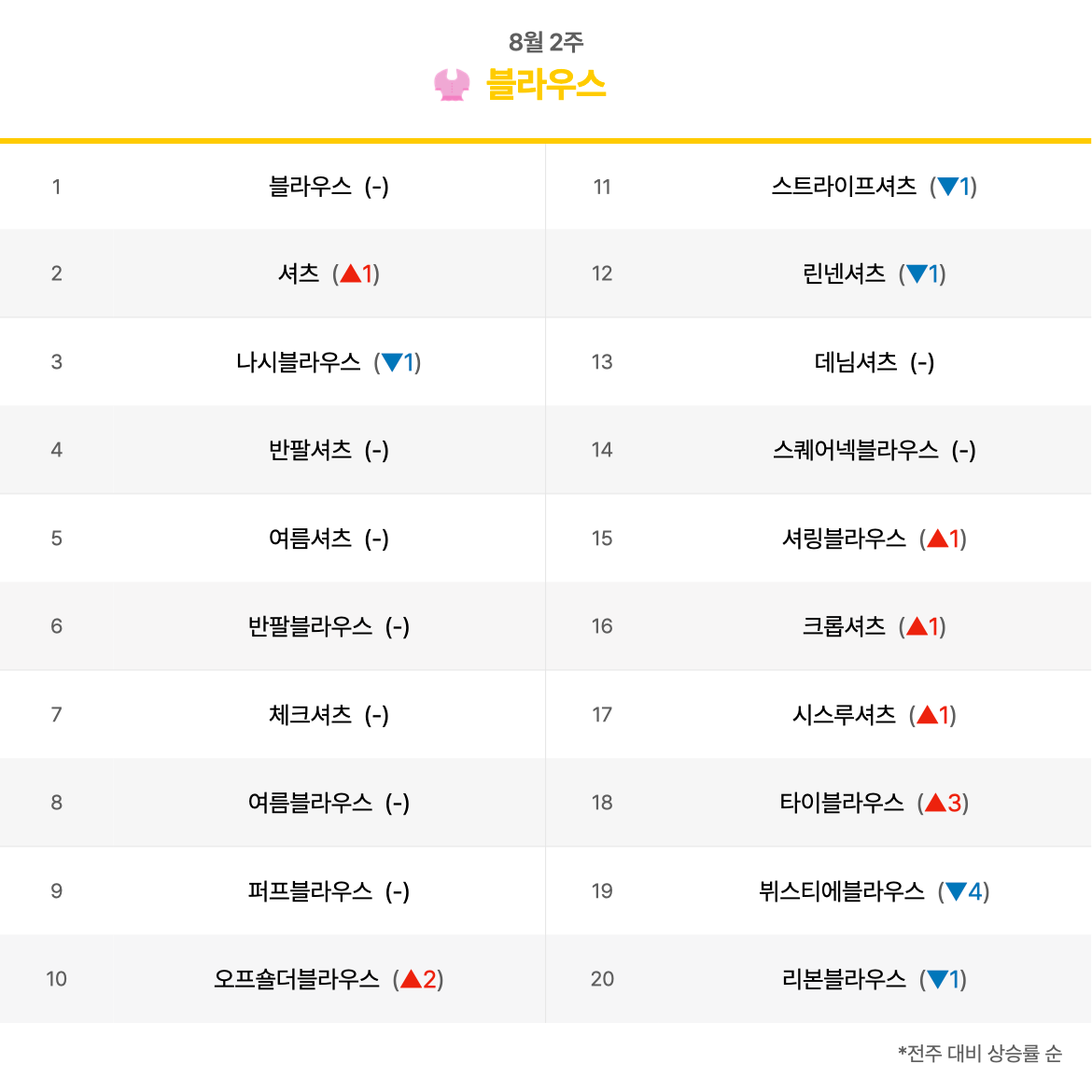The height and width of the screenshot is (1092, 1092).
Task: Select the 퍼프블라우스 keyword entry
Action: 310,891
